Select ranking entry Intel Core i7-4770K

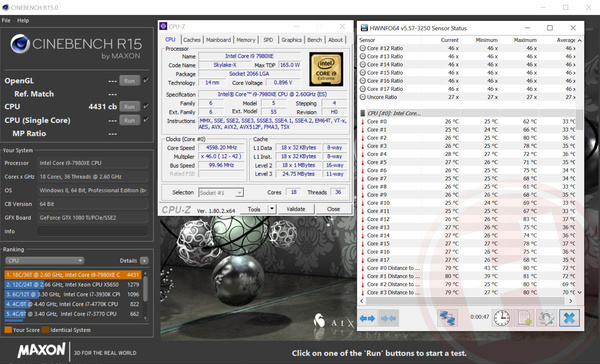click(73, 304)
